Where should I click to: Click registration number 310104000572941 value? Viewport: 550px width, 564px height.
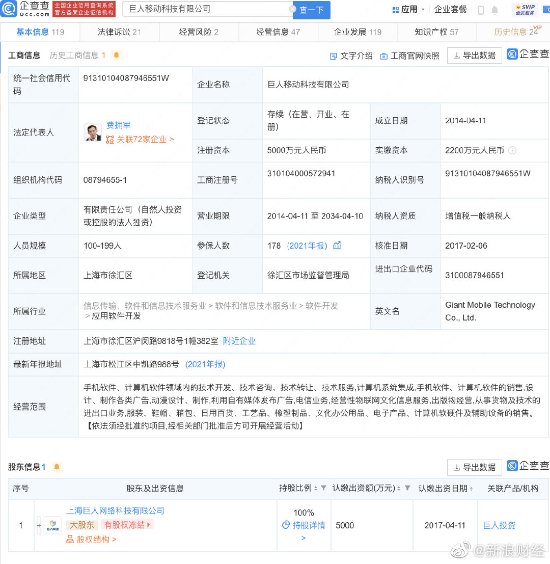coord(301,173)
